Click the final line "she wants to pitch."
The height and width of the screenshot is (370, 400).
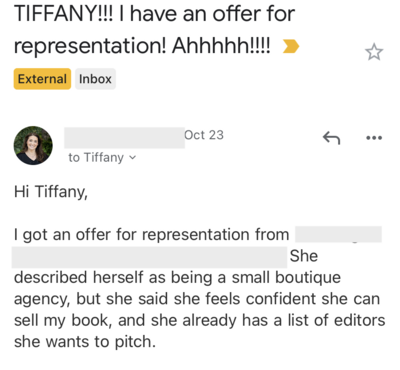click(x=85, y=342)
